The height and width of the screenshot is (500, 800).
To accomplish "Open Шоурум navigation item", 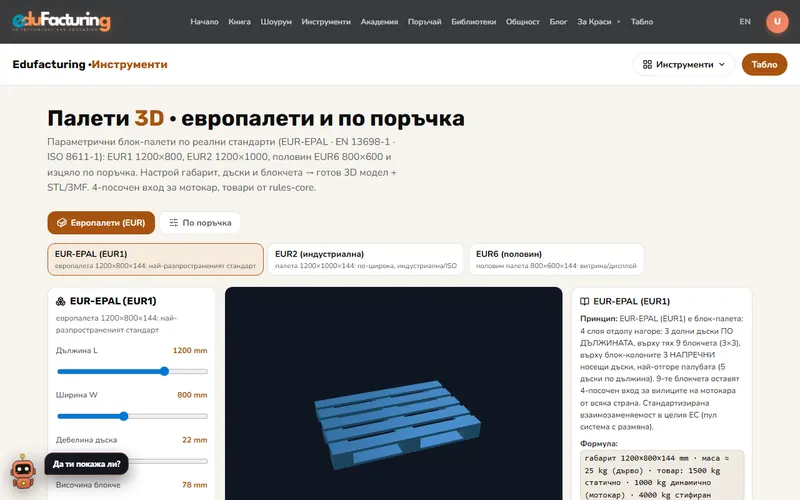I will 276,21.
